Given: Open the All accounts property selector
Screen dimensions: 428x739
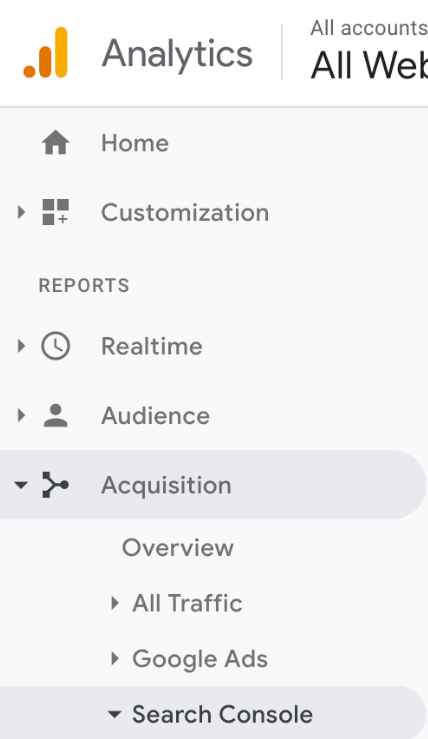Looking at the screenshot, I should click(x=369, y=52).
